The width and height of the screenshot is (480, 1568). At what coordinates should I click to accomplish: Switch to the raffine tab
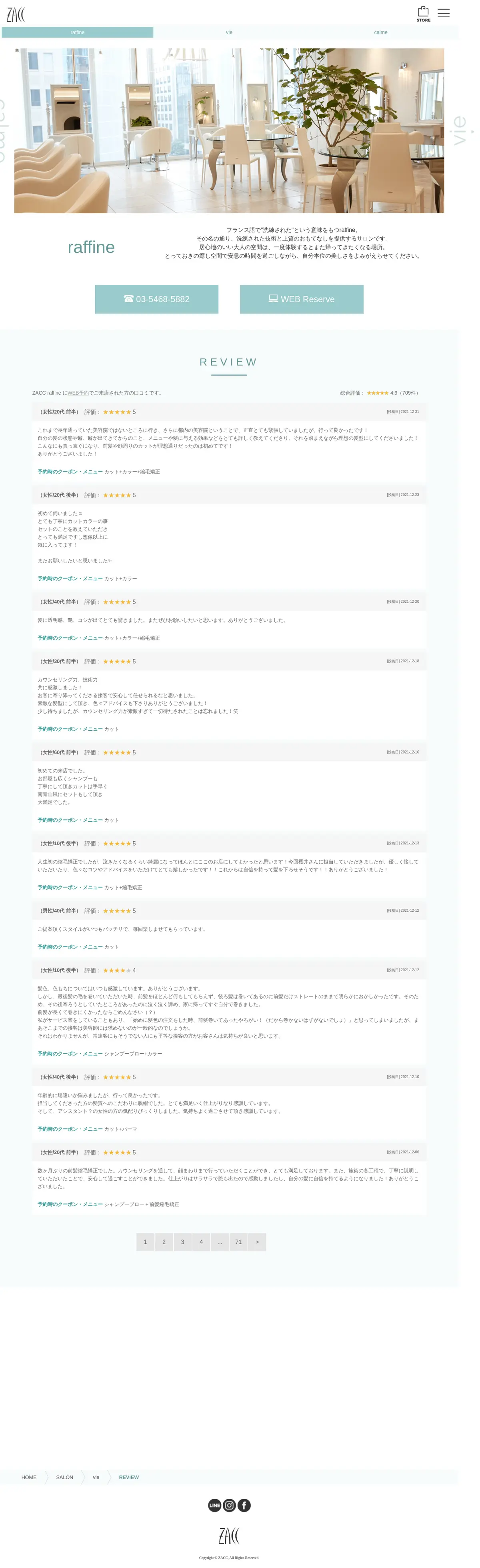(x=77, y=32)
